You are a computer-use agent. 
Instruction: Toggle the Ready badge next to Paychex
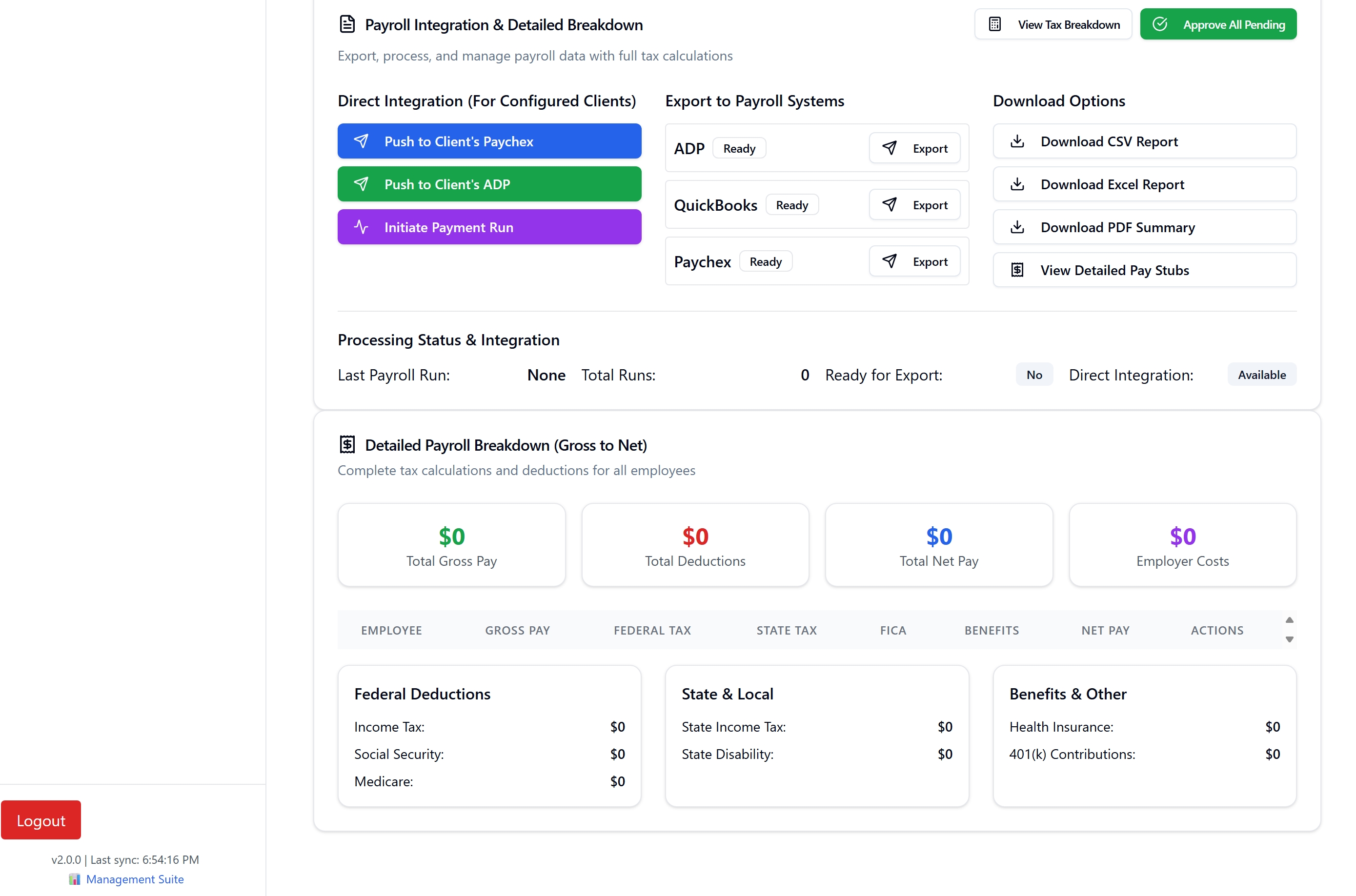click(766, 261)
